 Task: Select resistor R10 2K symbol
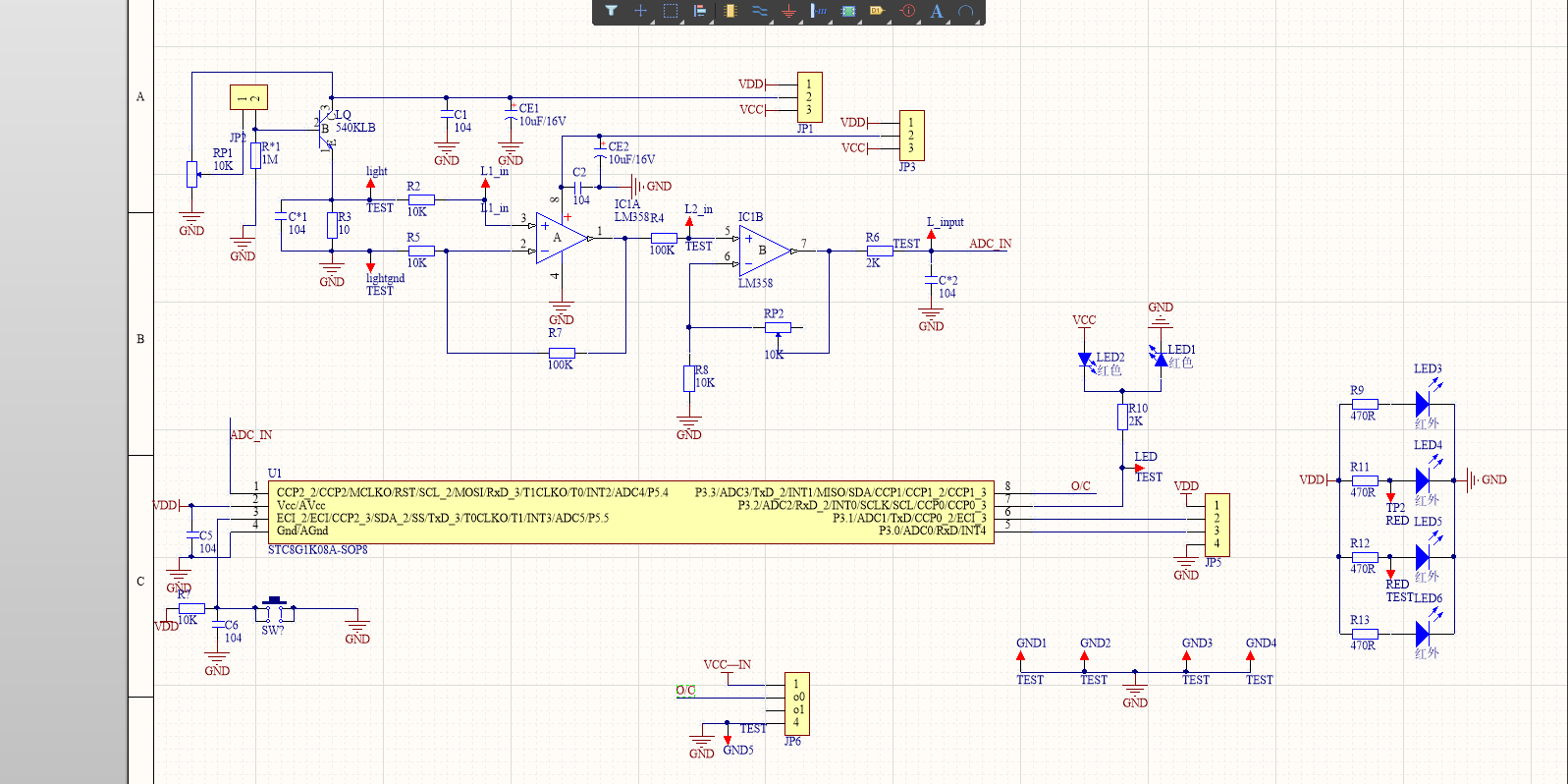[x=1122, y=417]
